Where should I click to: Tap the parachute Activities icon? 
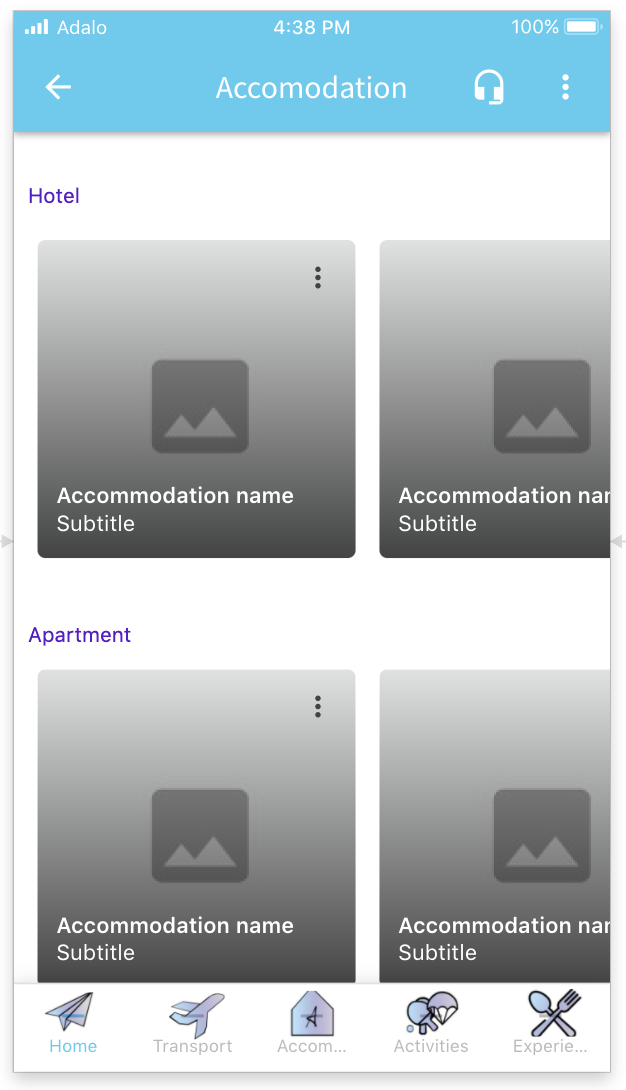click(431, 1012)
